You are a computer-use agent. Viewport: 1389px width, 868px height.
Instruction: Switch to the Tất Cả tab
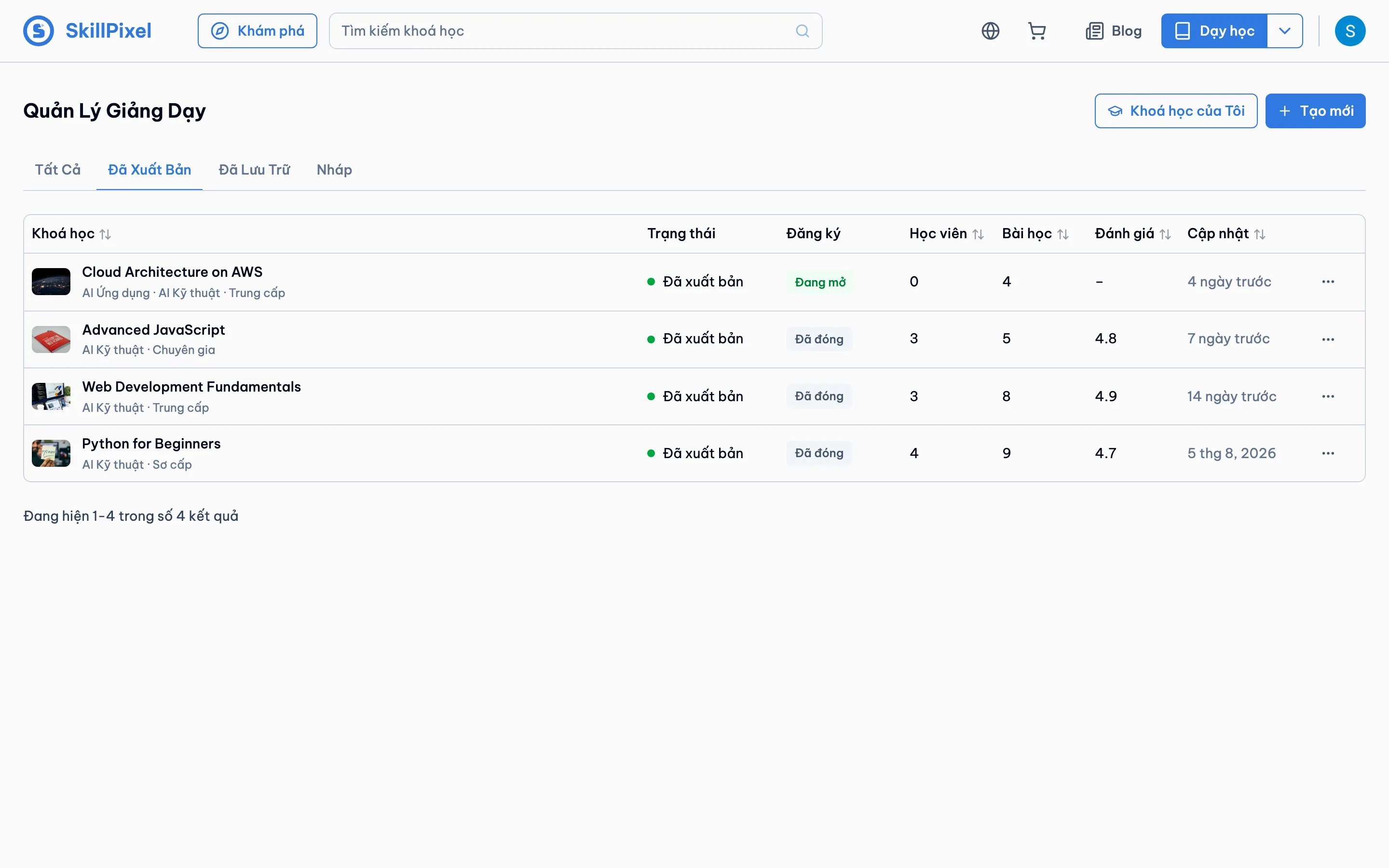[57, 170]
